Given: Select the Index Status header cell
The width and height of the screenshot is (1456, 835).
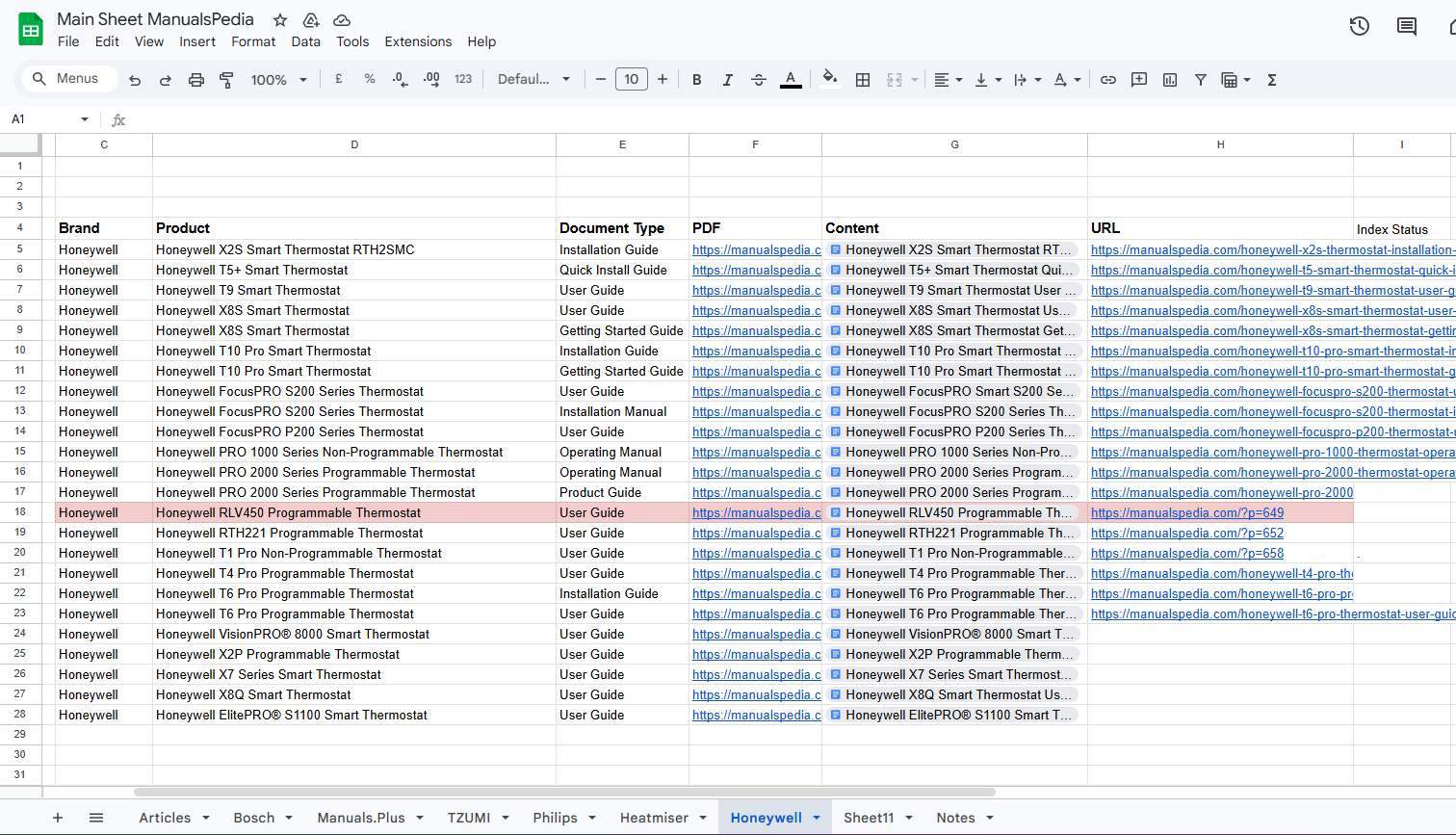Looking at the screenshot, I should [1402, 229].
